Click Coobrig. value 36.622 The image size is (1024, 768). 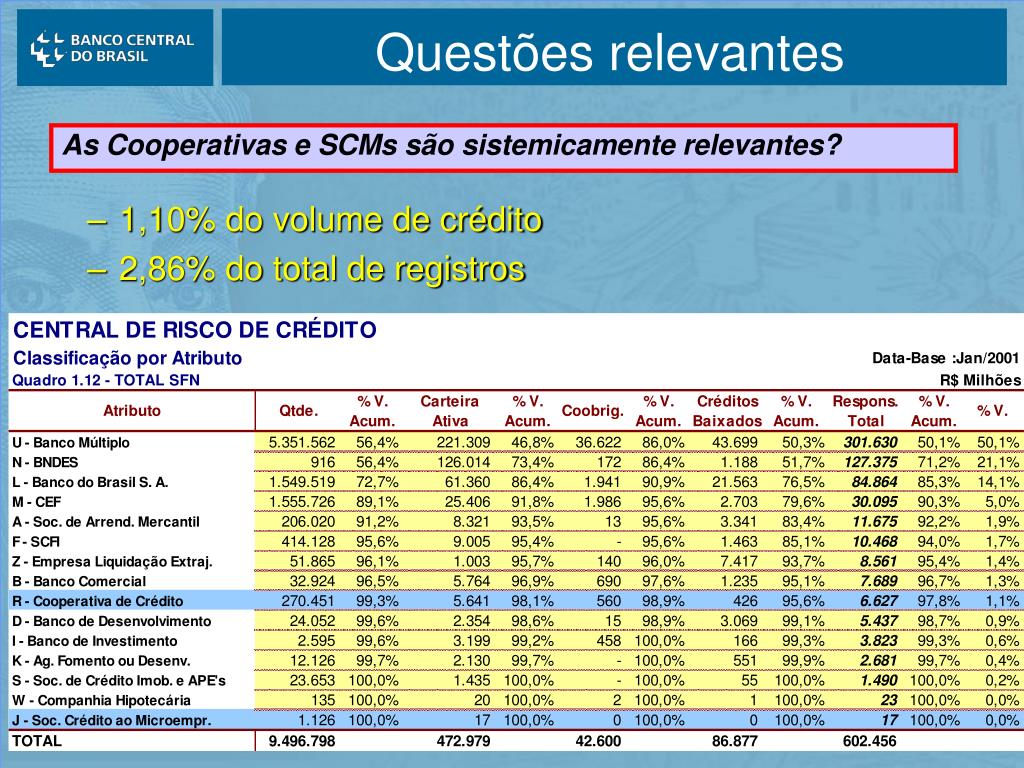(x=598, y=442)
